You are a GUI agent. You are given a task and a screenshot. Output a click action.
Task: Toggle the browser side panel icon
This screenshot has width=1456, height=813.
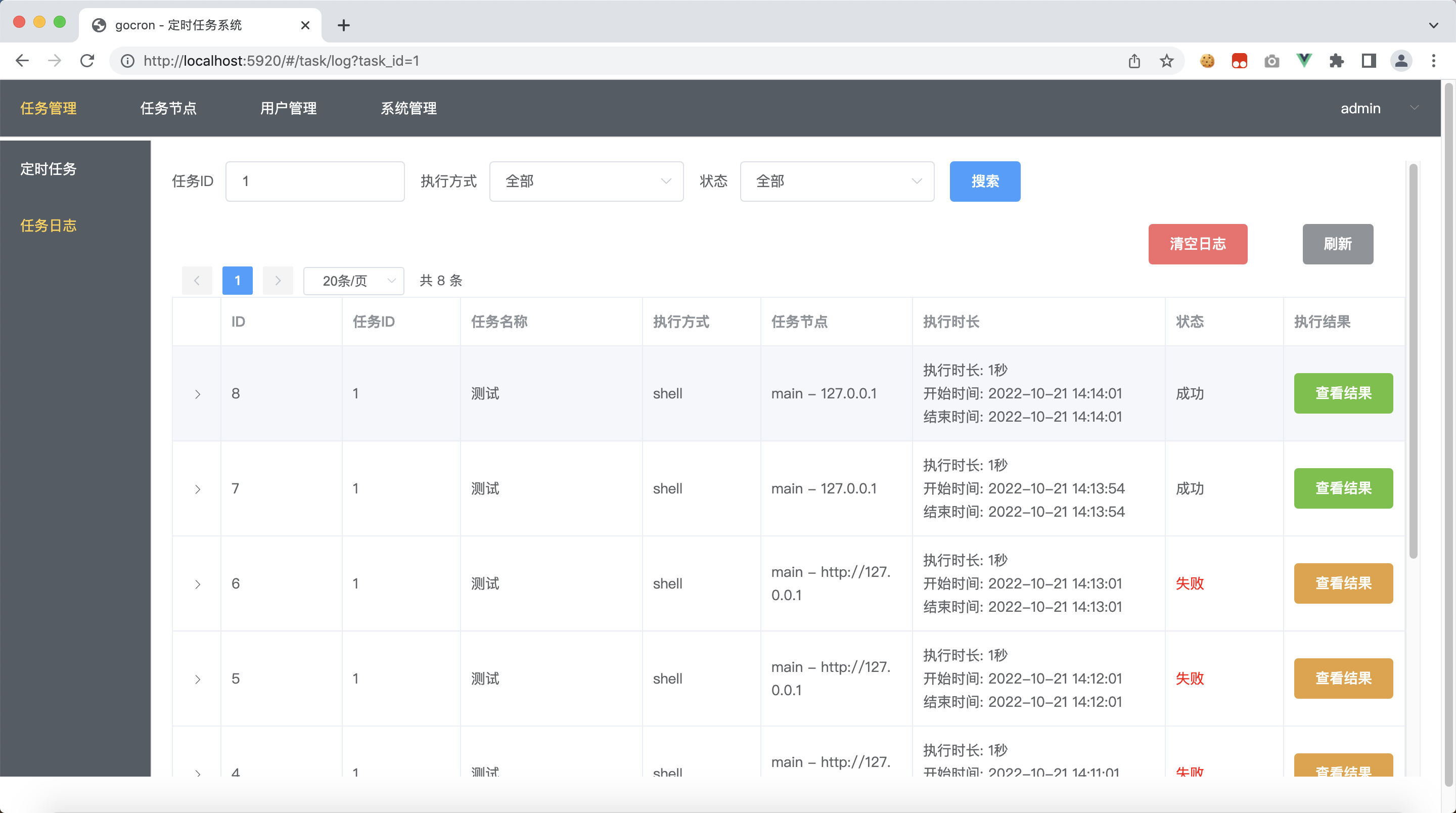tap(1369, 61)
